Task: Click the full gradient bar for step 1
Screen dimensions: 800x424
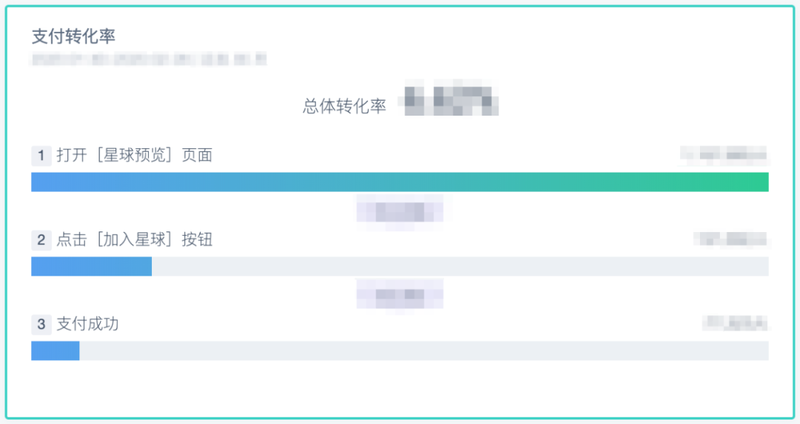Action: pos(400,182)
